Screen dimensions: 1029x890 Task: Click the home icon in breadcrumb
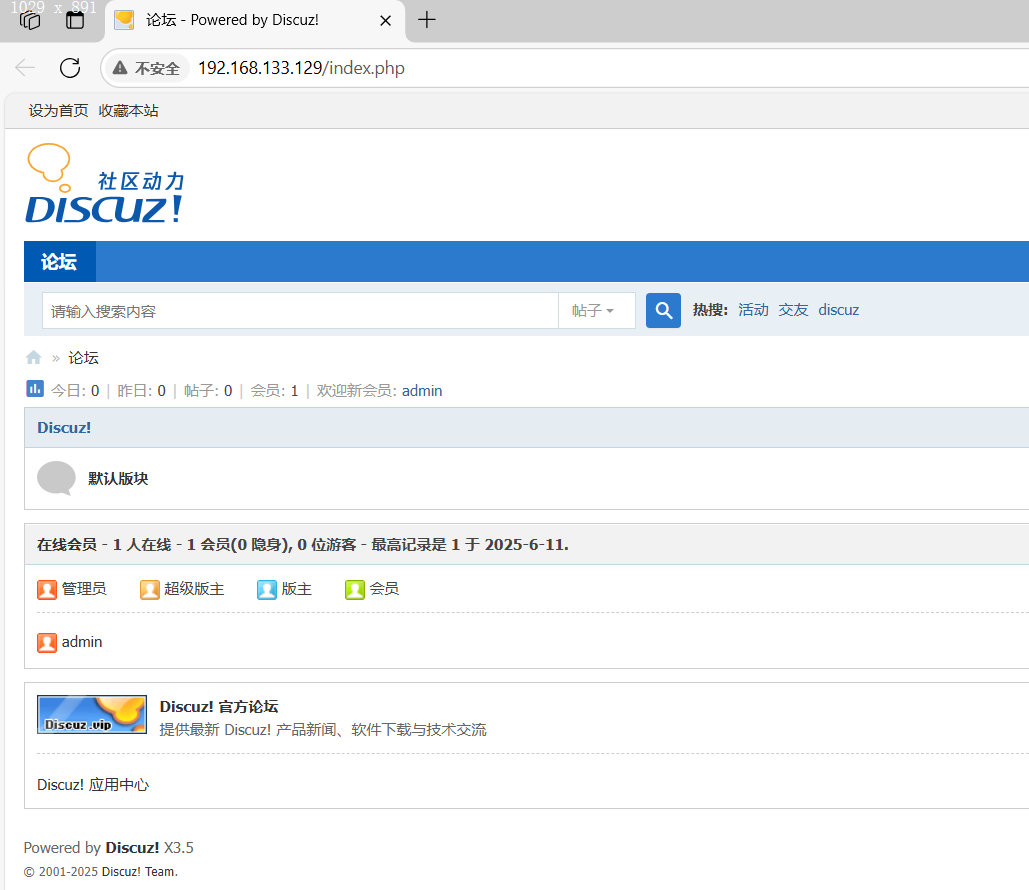pyautogui.click(x=33, y=358)
